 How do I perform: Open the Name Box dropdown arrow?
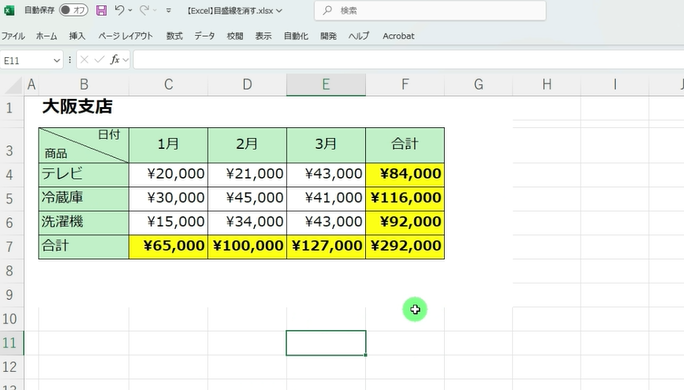point(57,60)
